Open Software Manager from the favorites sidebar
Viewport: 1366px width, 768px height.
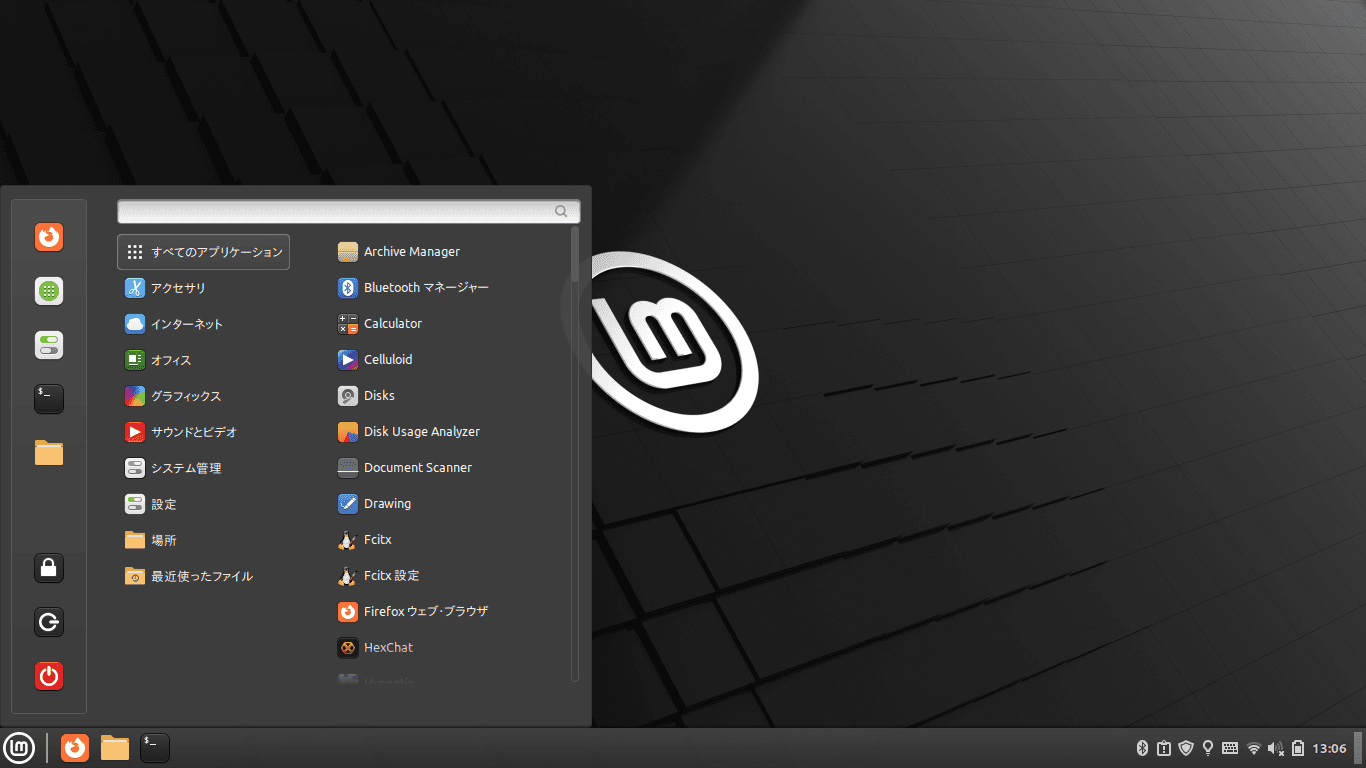coord(49,291)
